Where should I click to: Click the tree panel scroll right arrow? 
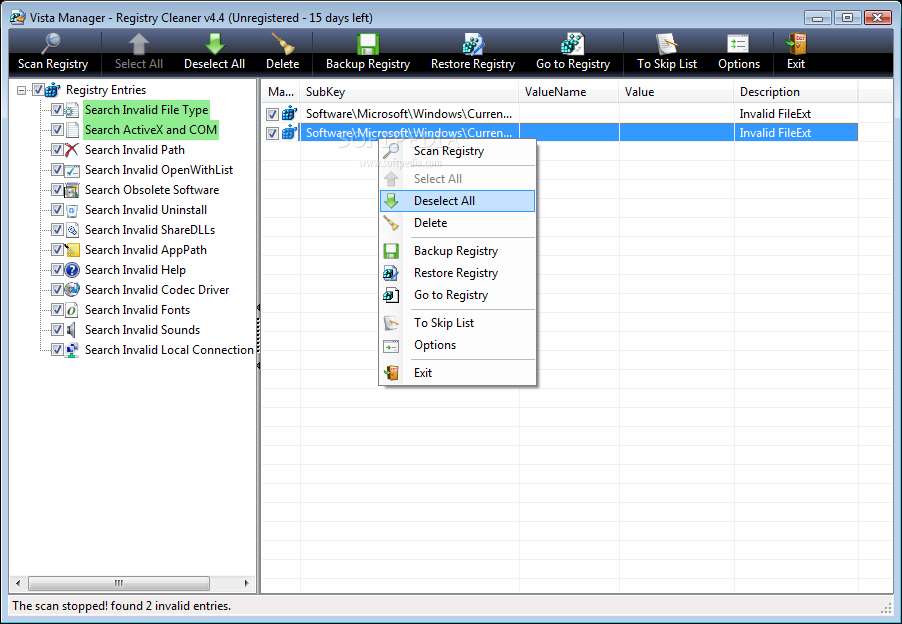(x=247, y=583)
